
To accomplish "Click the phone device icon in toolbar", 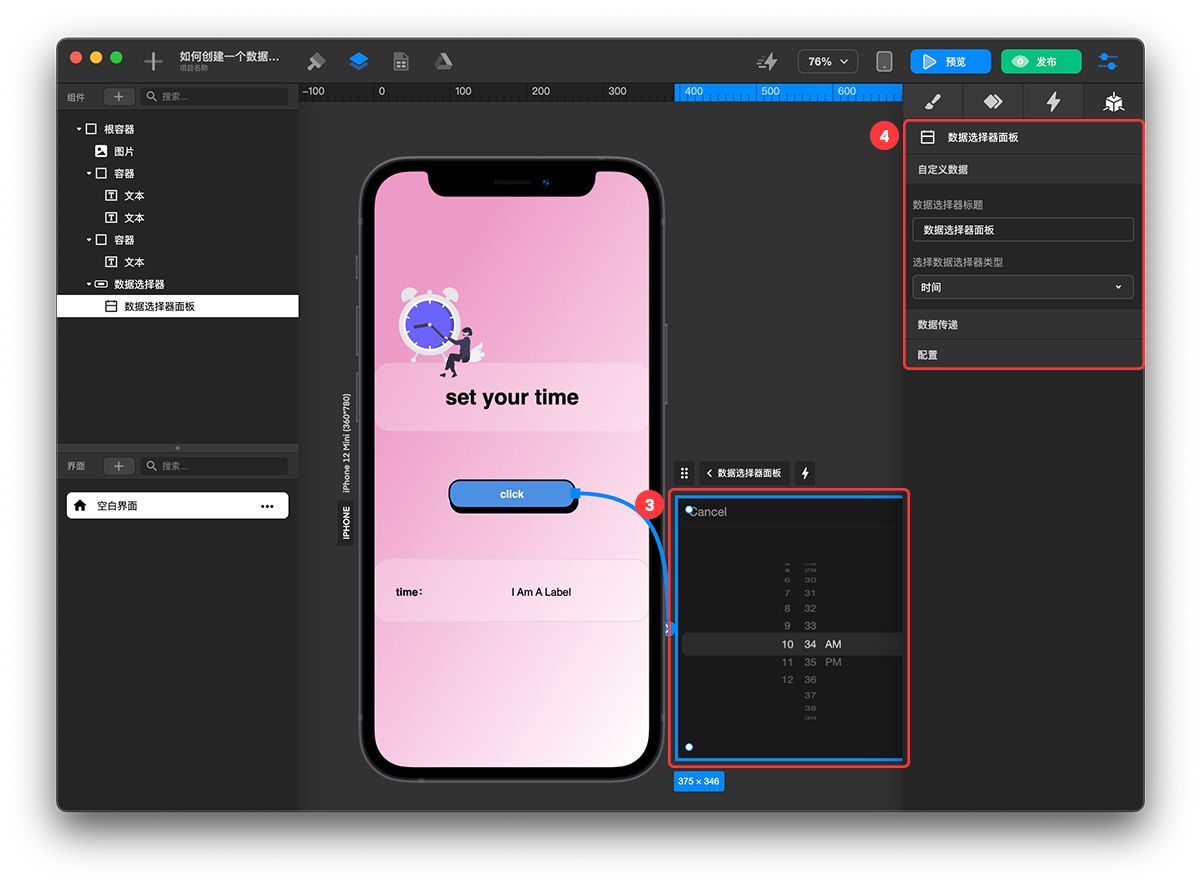I will click(884, 62).
